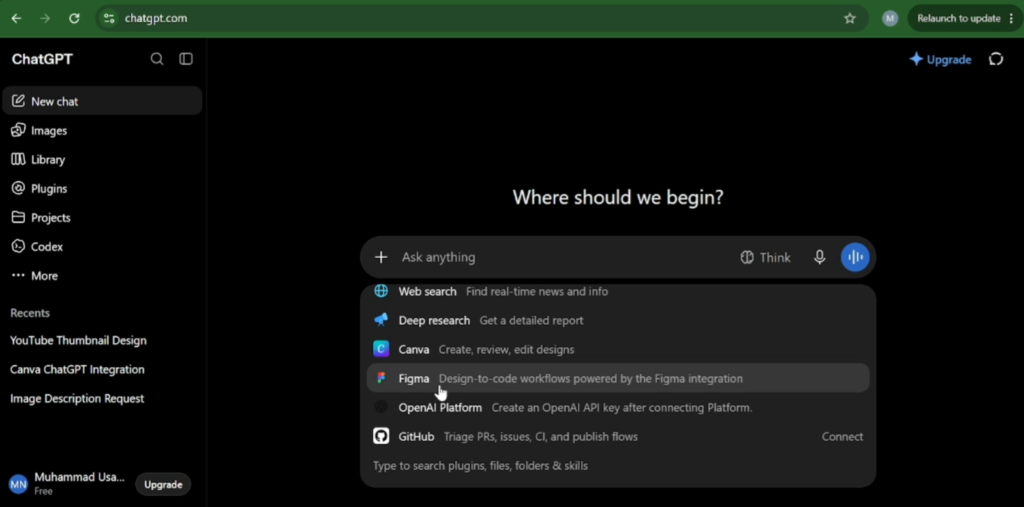This screenshot has width=1024, height=507.
Task: Click the Deep research telescope icon
Action: (381, 320)
